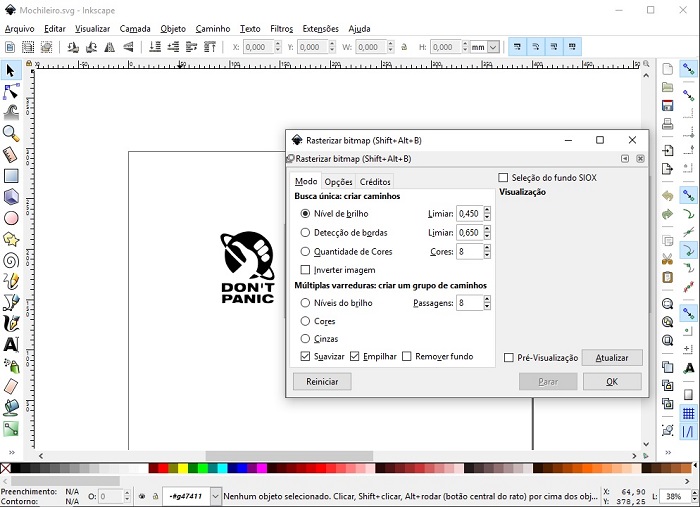700x507 pixels.
Task: Select the Ellipse circle tool
Action: tap(11, 218)
